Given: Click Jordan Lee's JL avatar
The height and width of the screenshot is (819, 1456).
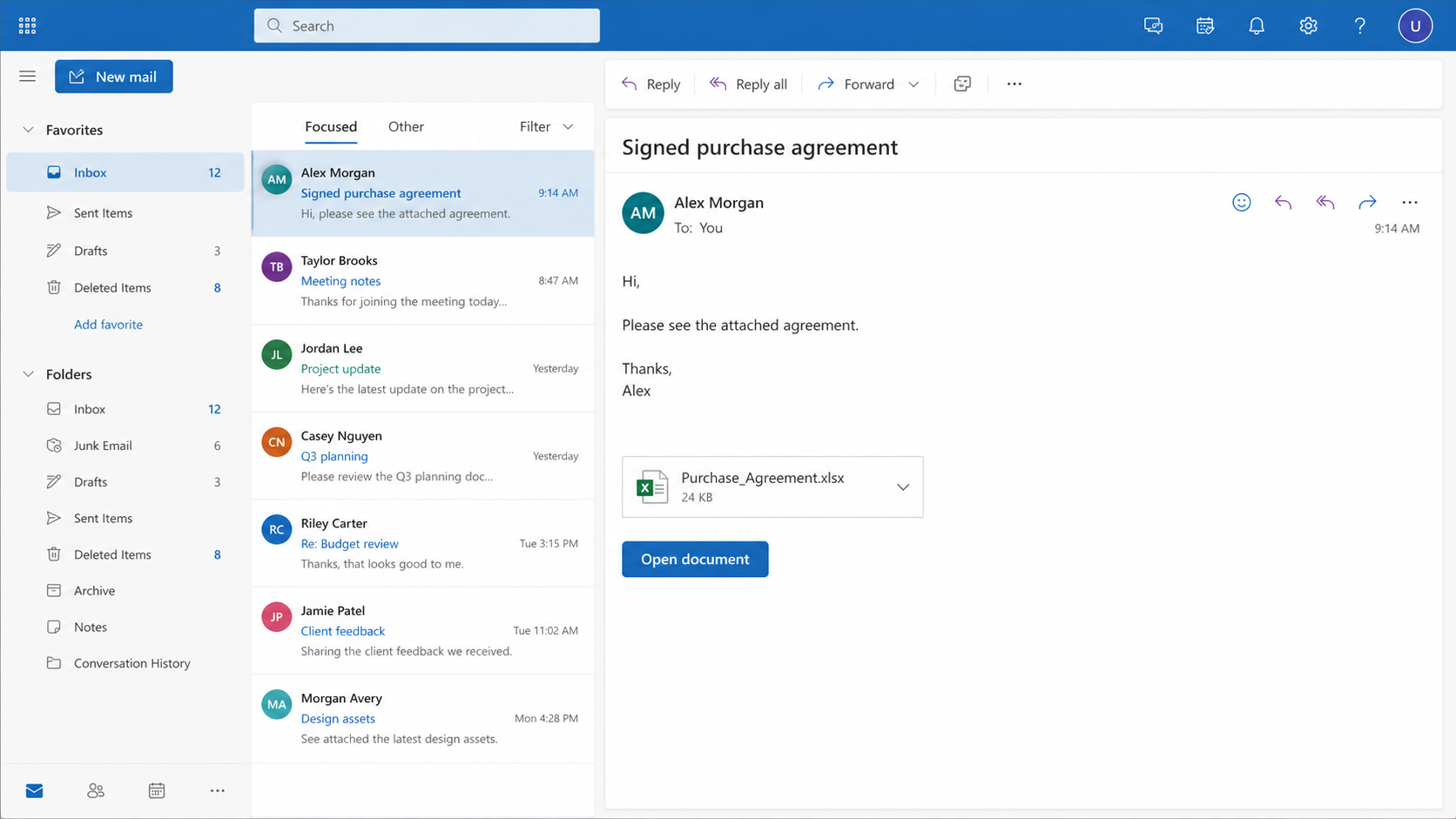Looking at the screenshot, I should 277,355.
